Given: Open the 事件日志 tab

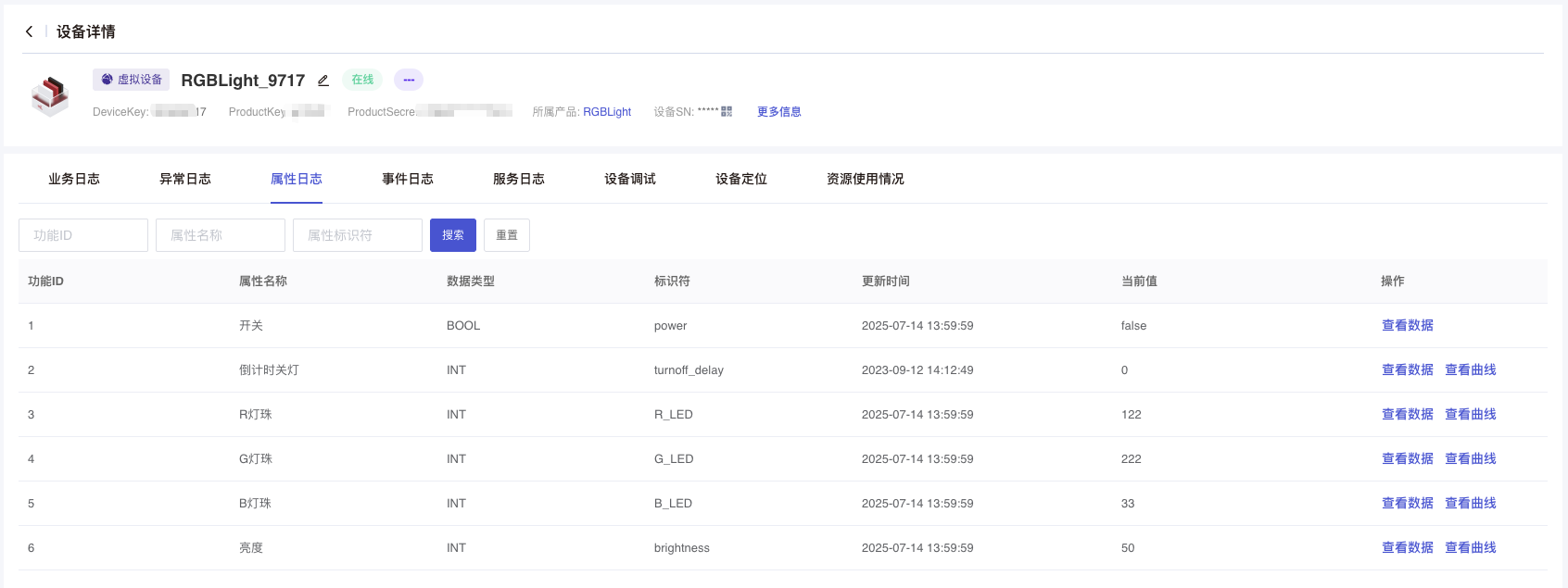Looking at the screenshot, I should click(408, 179).
